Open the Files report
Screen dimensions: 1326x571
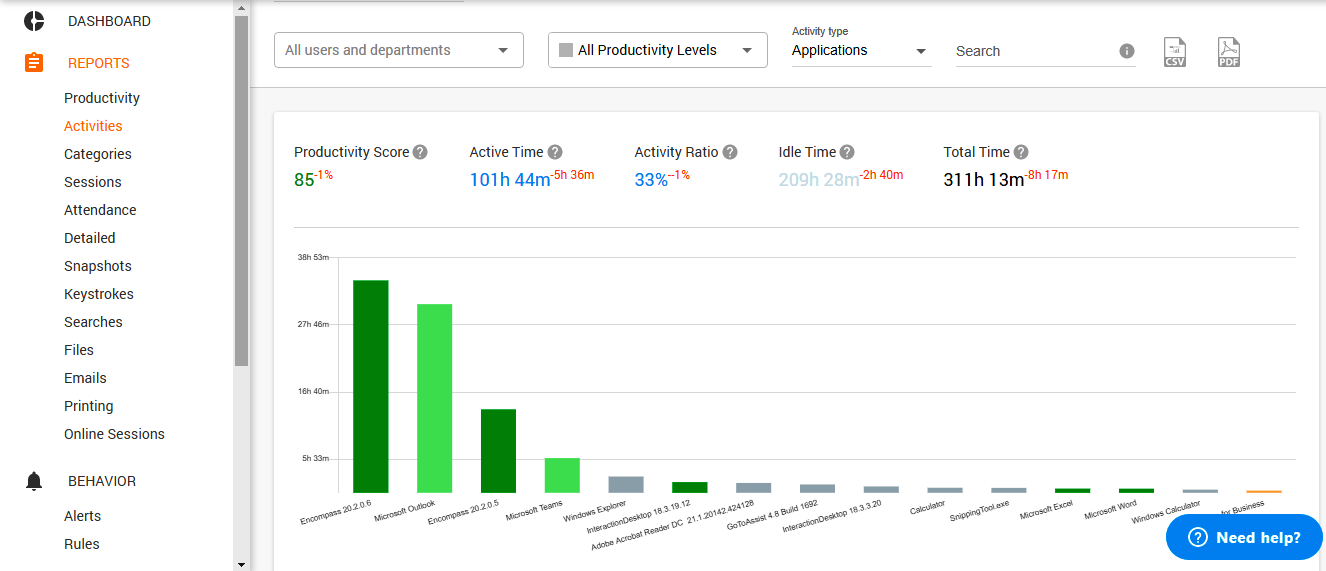pos(79,350)
